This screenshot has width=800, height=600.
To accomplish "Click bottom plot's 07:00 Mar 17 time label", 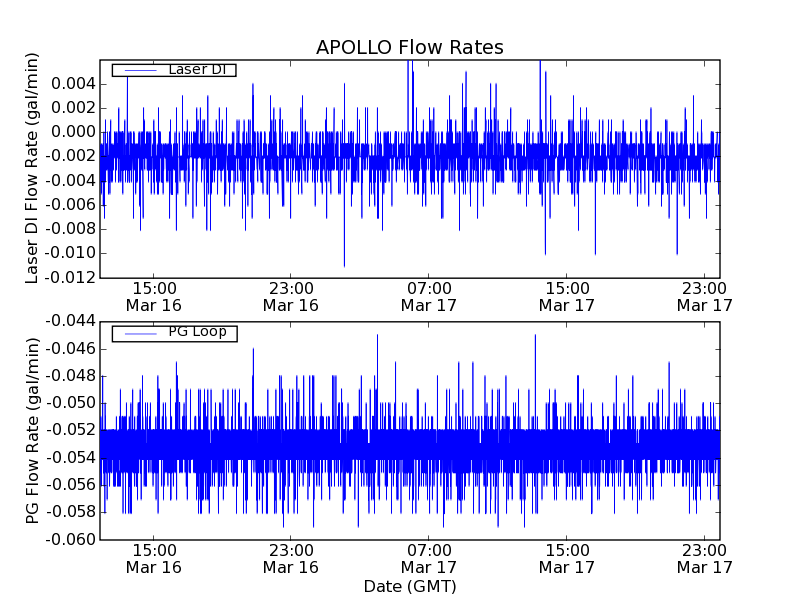I will click(x=429, y=558).
